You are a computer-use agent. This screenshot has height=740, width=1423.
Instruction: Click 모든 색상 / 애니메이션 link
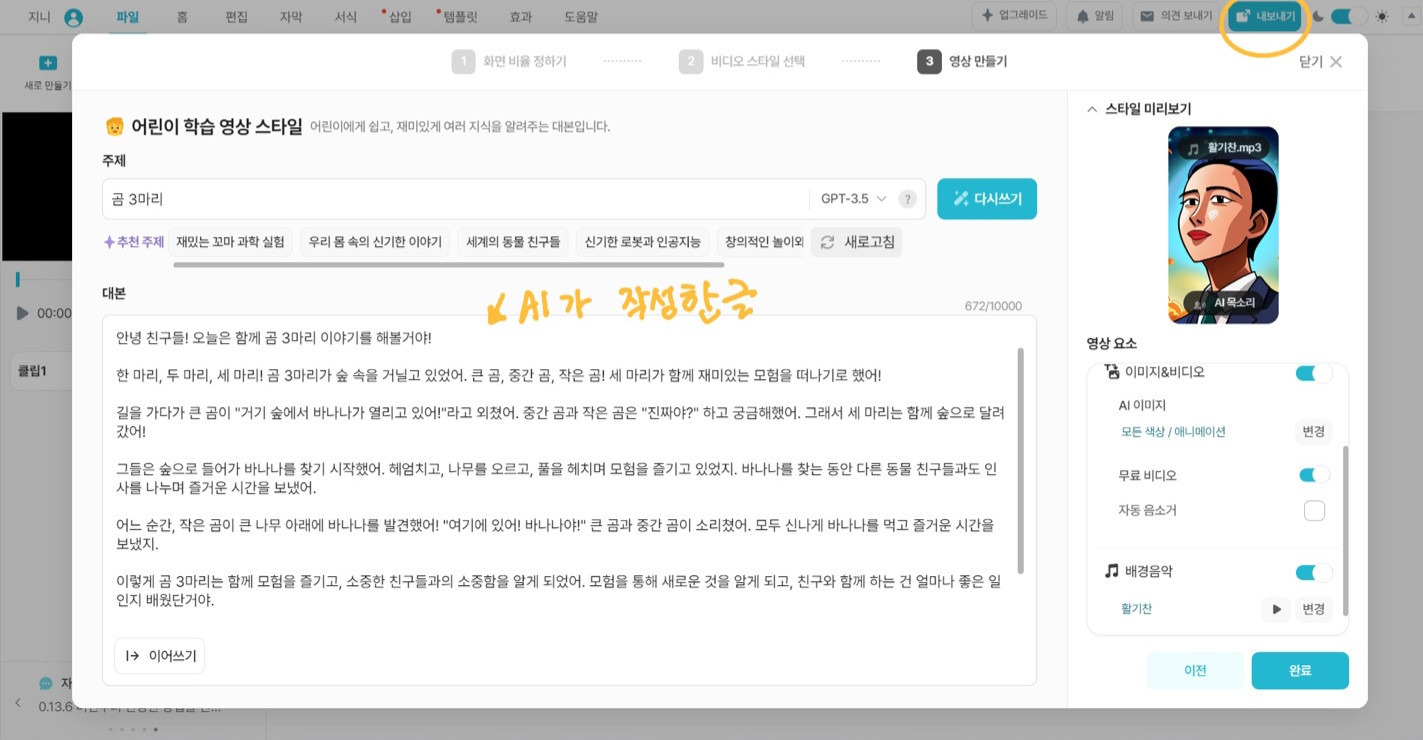pyautogui.click(x=1173, y=432)
